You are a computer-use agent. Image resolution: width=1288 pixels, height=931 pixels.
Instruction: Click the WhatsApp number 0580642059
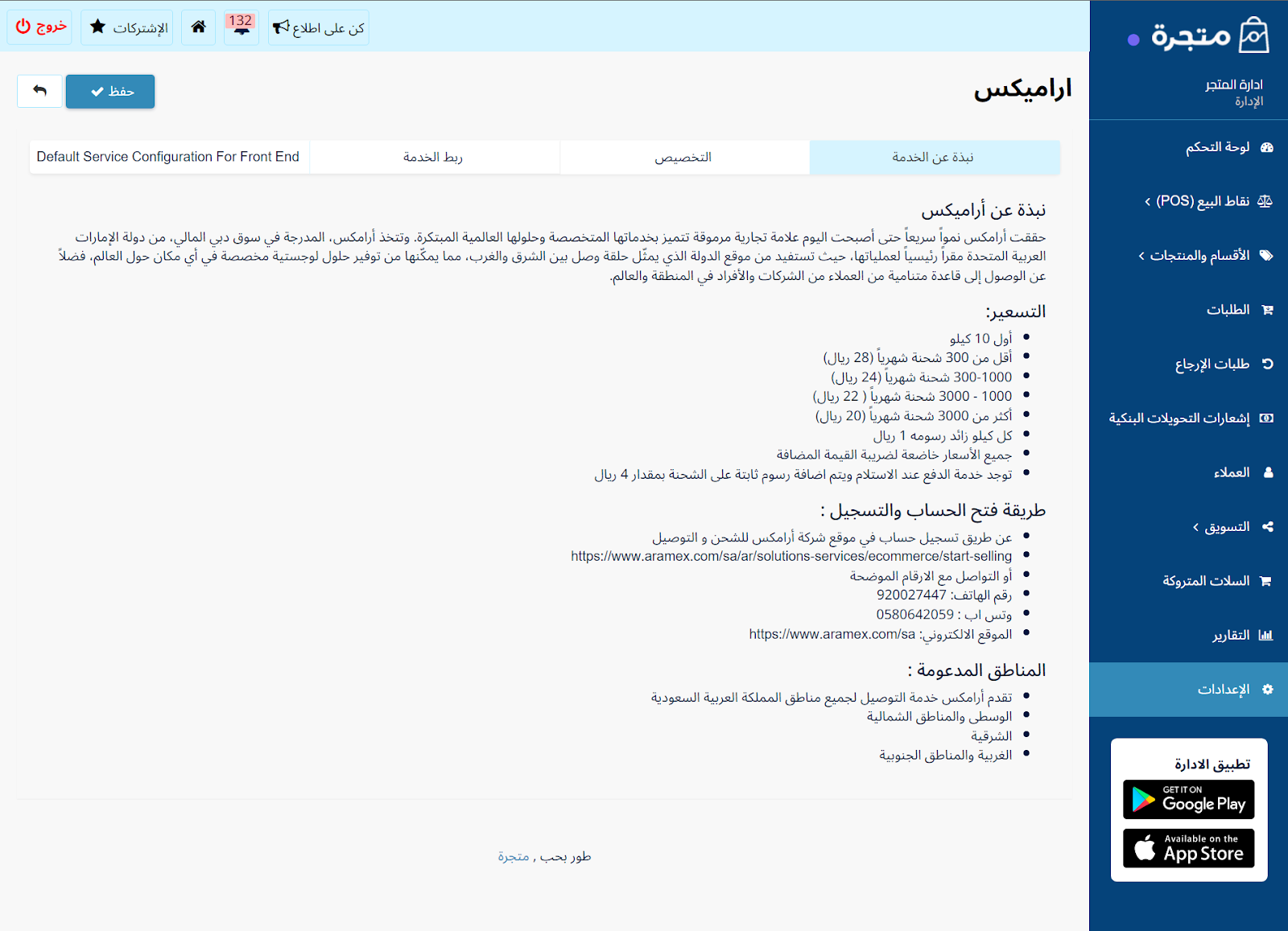(x=915, y=615)
